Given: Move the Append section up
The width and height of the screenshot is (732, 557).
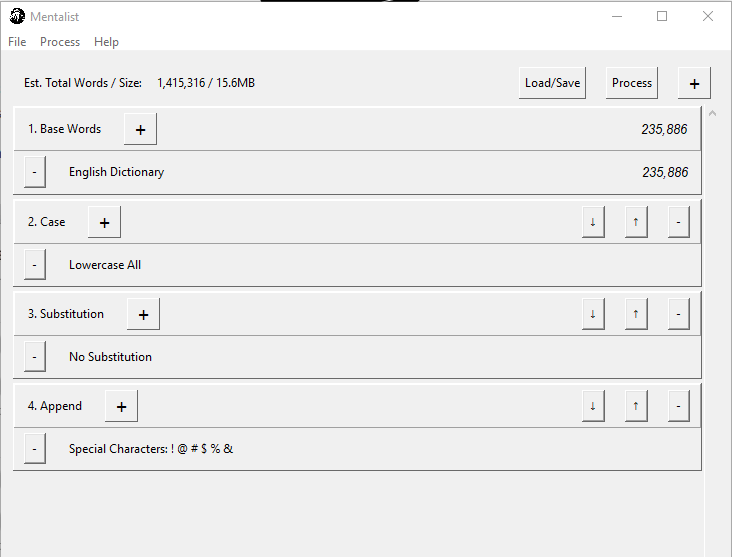Looking at the screenshot, I should coord(635,406).
